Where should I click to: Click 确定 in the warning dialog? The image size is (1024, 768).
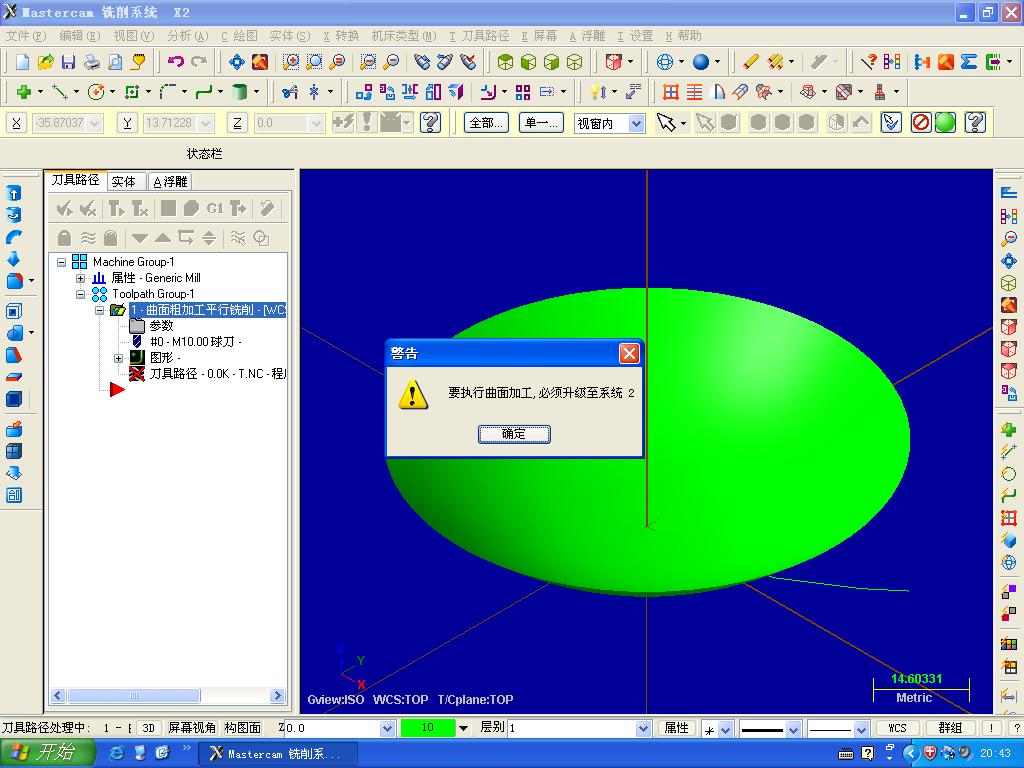tap(514, 434)
